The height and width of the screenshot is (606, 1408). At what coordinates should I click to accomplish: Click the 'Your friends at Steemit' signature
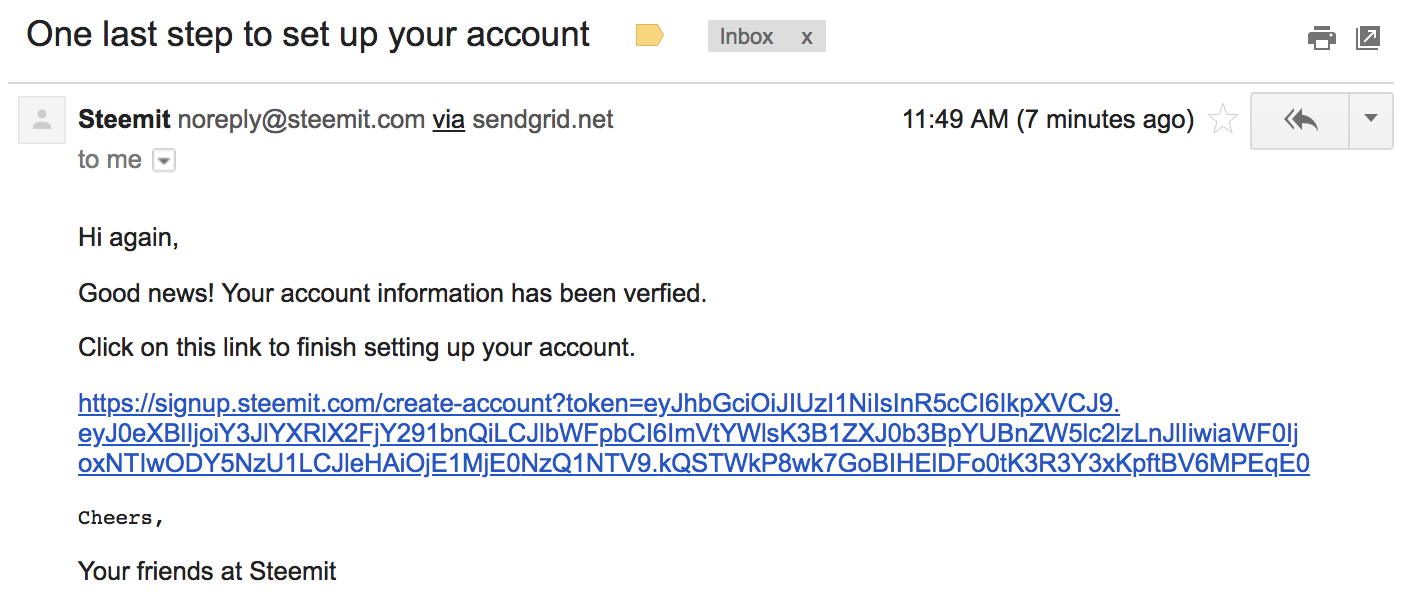tap(207, 572)
